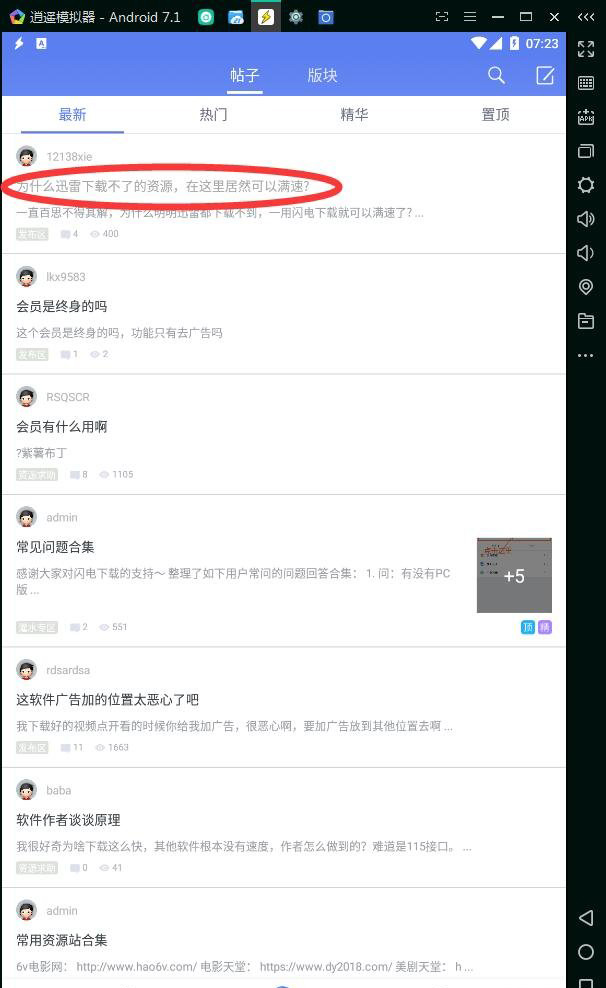Tap the Android back triangle button

[x=586, y=917]
